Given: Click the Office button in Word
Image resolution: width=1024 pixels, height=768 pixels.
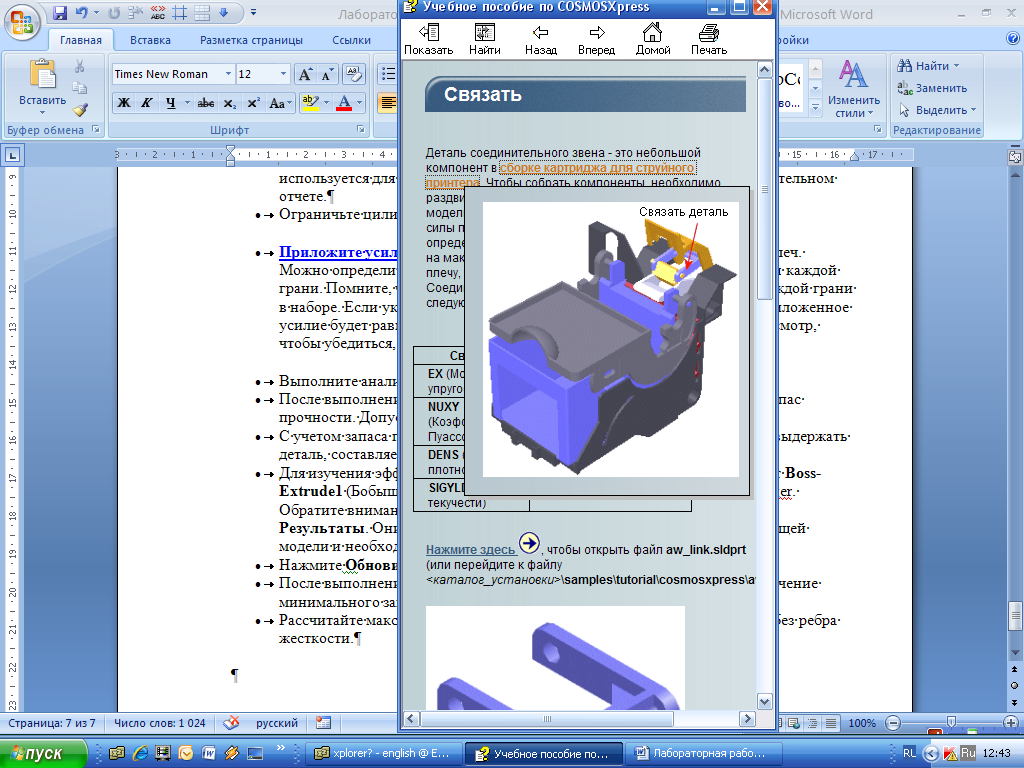Looking at the screenshot, I should [x=22, y=23].
